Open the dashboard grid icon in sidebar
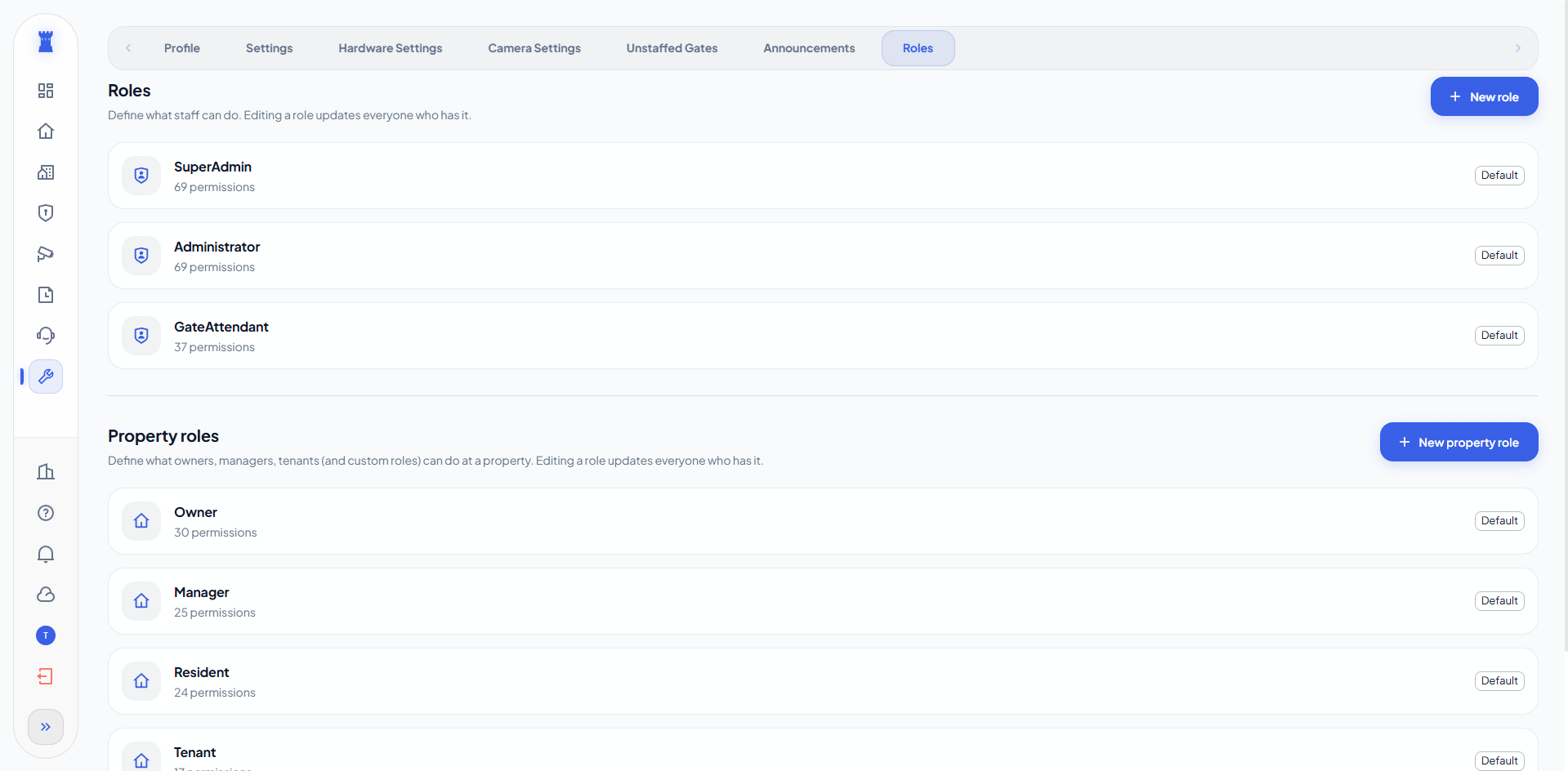The image size is (1568, 771). (x=46, y=91)
